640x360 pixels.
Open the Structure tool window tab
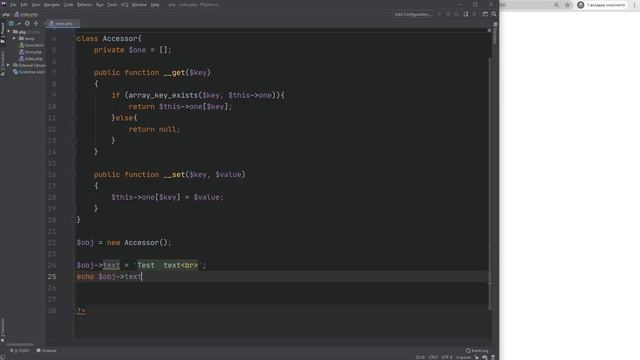(x=2, y=63)
